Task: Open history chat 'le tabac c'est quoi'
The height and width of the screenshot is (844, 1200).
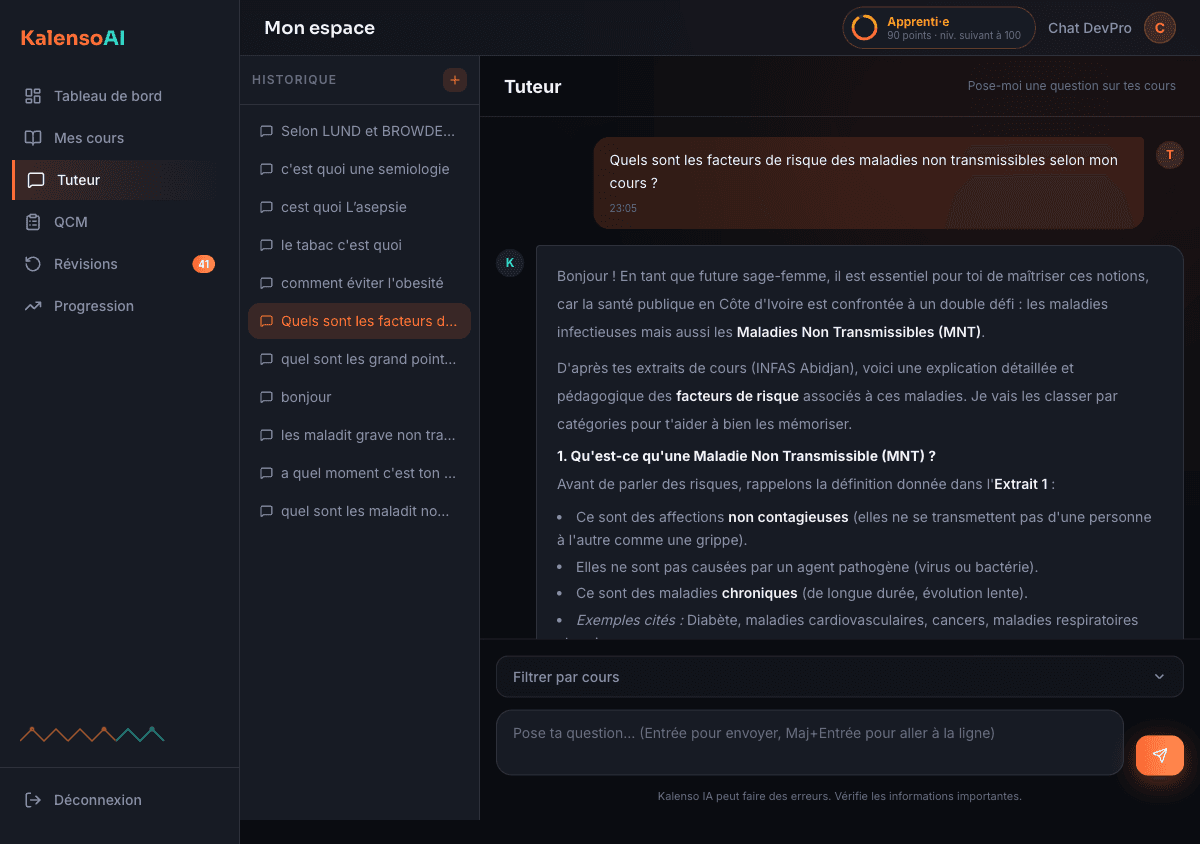Action: pos(359,245)
